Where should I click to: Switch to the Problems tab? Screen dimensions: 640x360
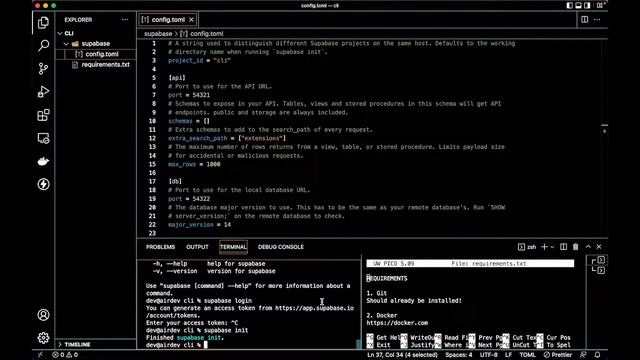click(160, 247)
